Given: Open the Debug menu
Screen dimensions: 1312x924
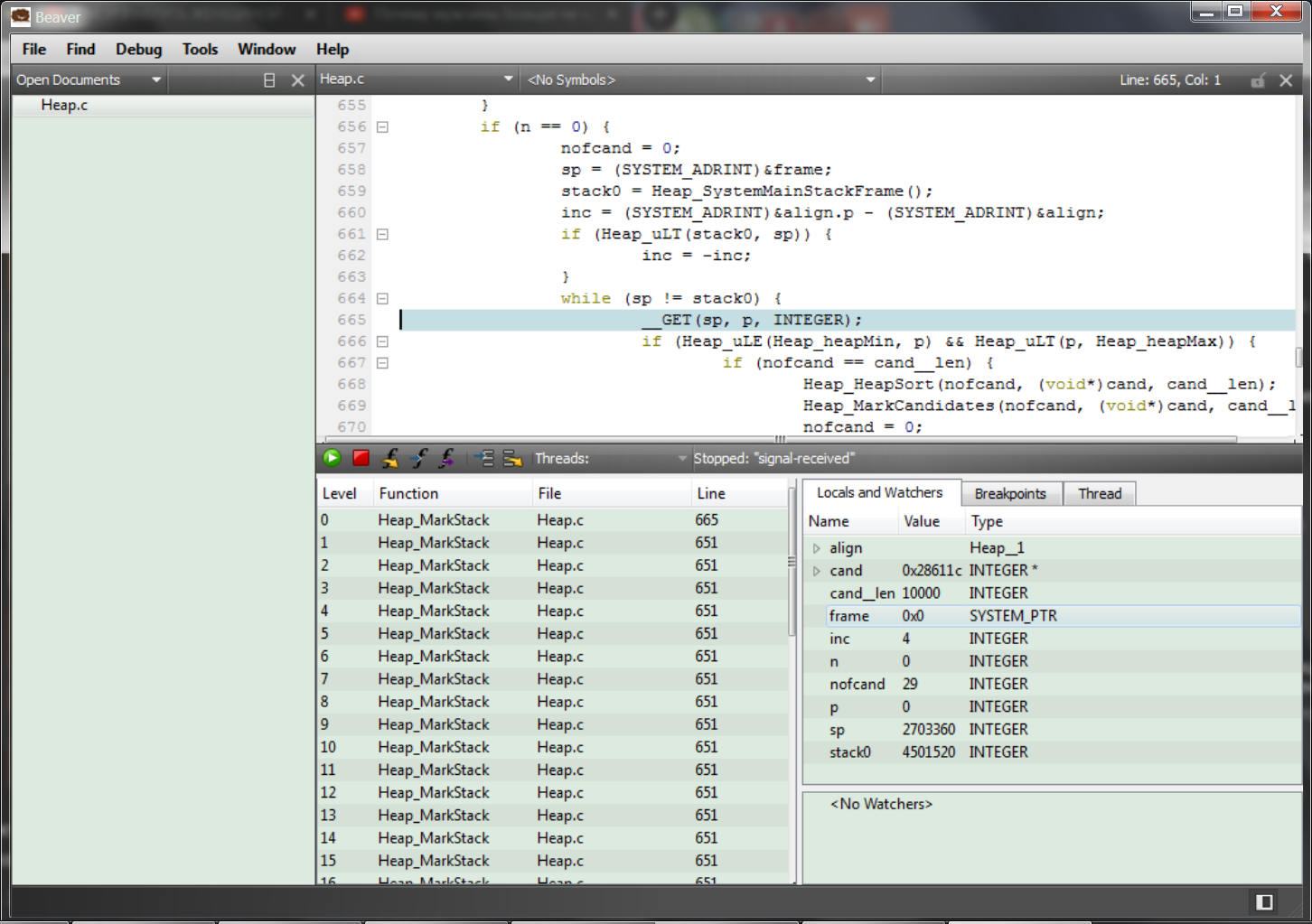Looking at the screenshot, I should 138,50.
